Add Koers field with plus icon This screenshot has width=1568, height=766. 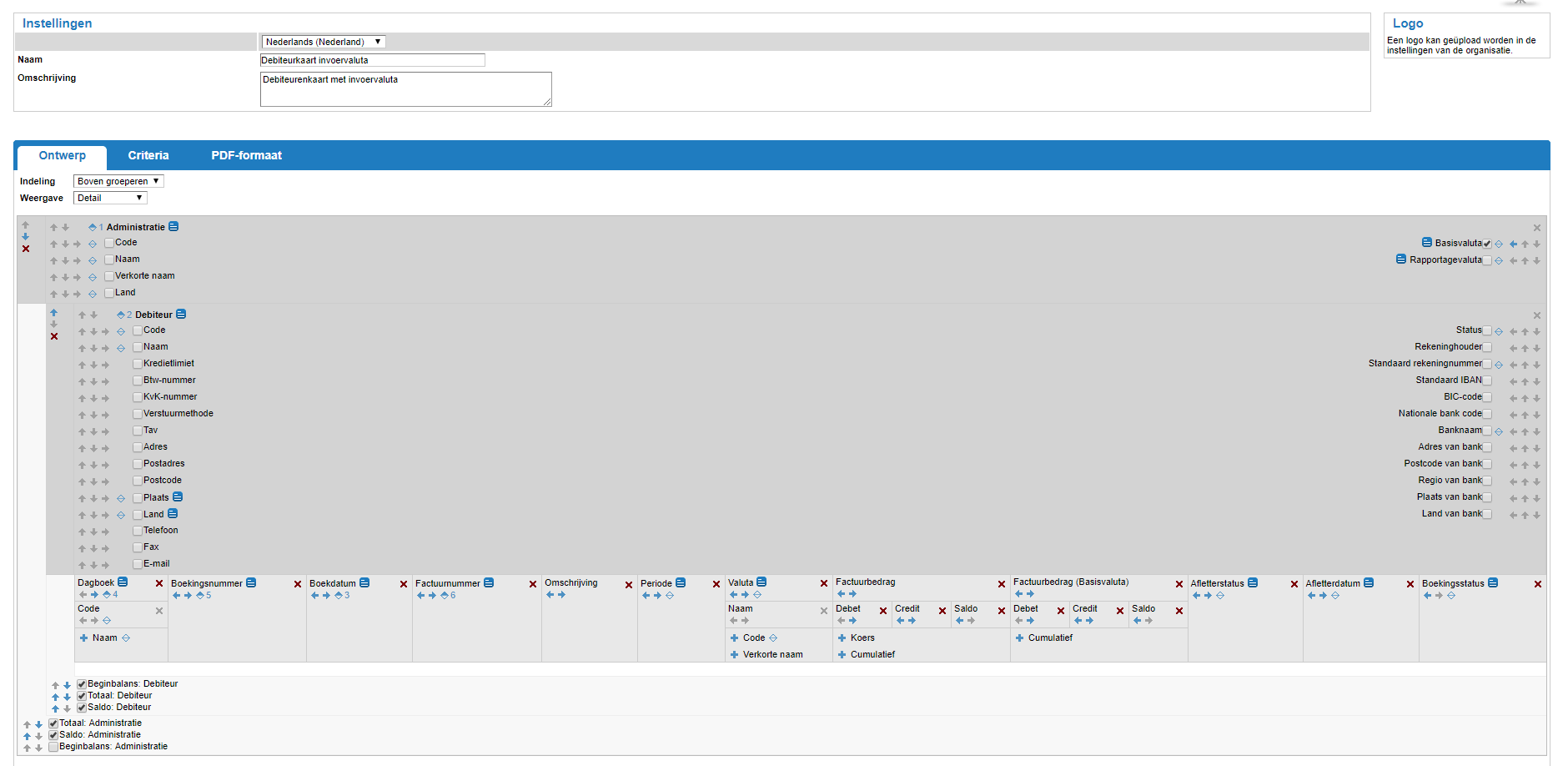coord(842,638)
